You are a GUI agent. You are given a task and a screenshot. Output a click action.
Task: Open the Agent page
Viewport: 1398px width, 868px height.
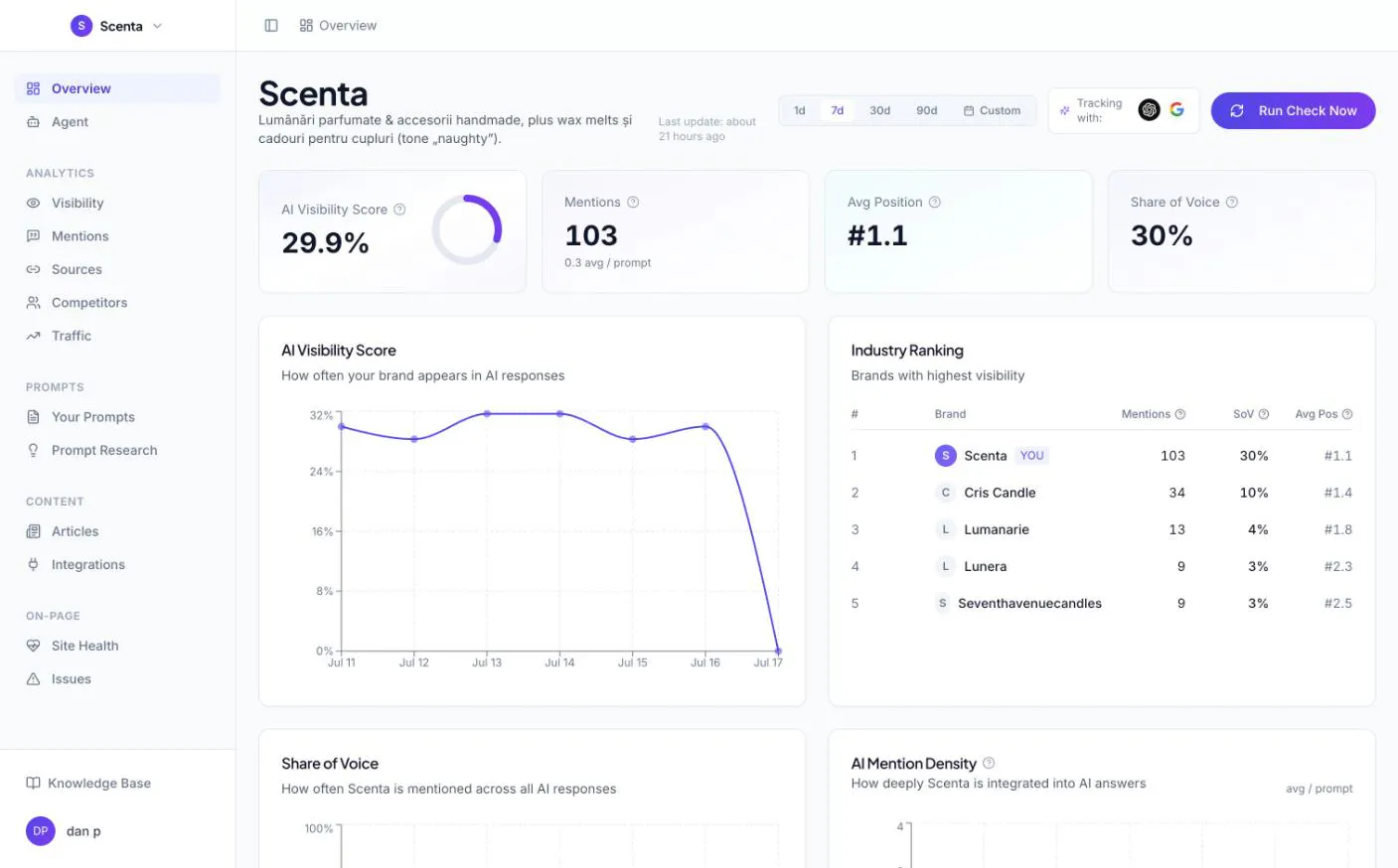click(x=117, y=122)
